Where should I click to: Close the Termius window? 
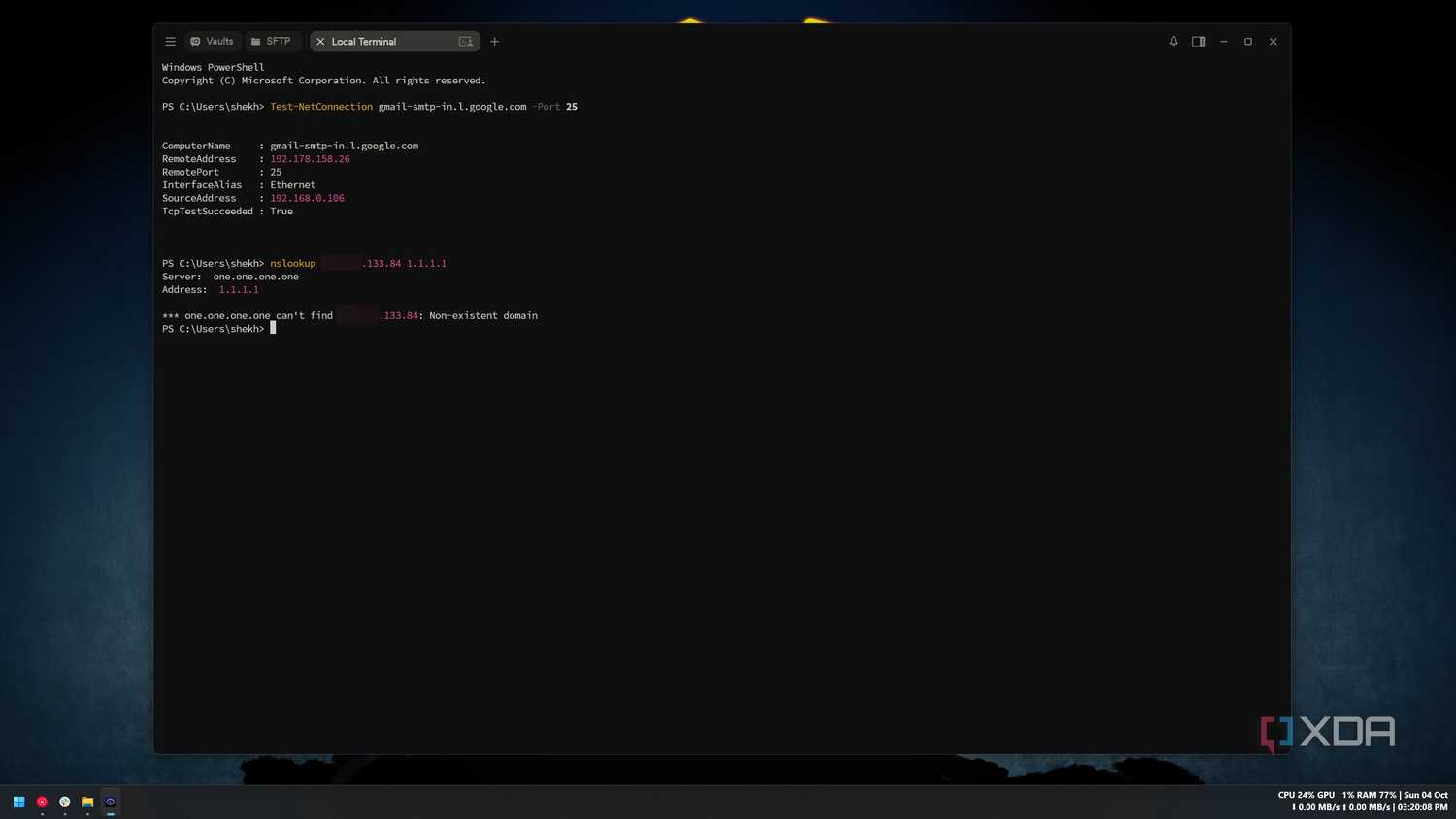(x=1273, y=42)
